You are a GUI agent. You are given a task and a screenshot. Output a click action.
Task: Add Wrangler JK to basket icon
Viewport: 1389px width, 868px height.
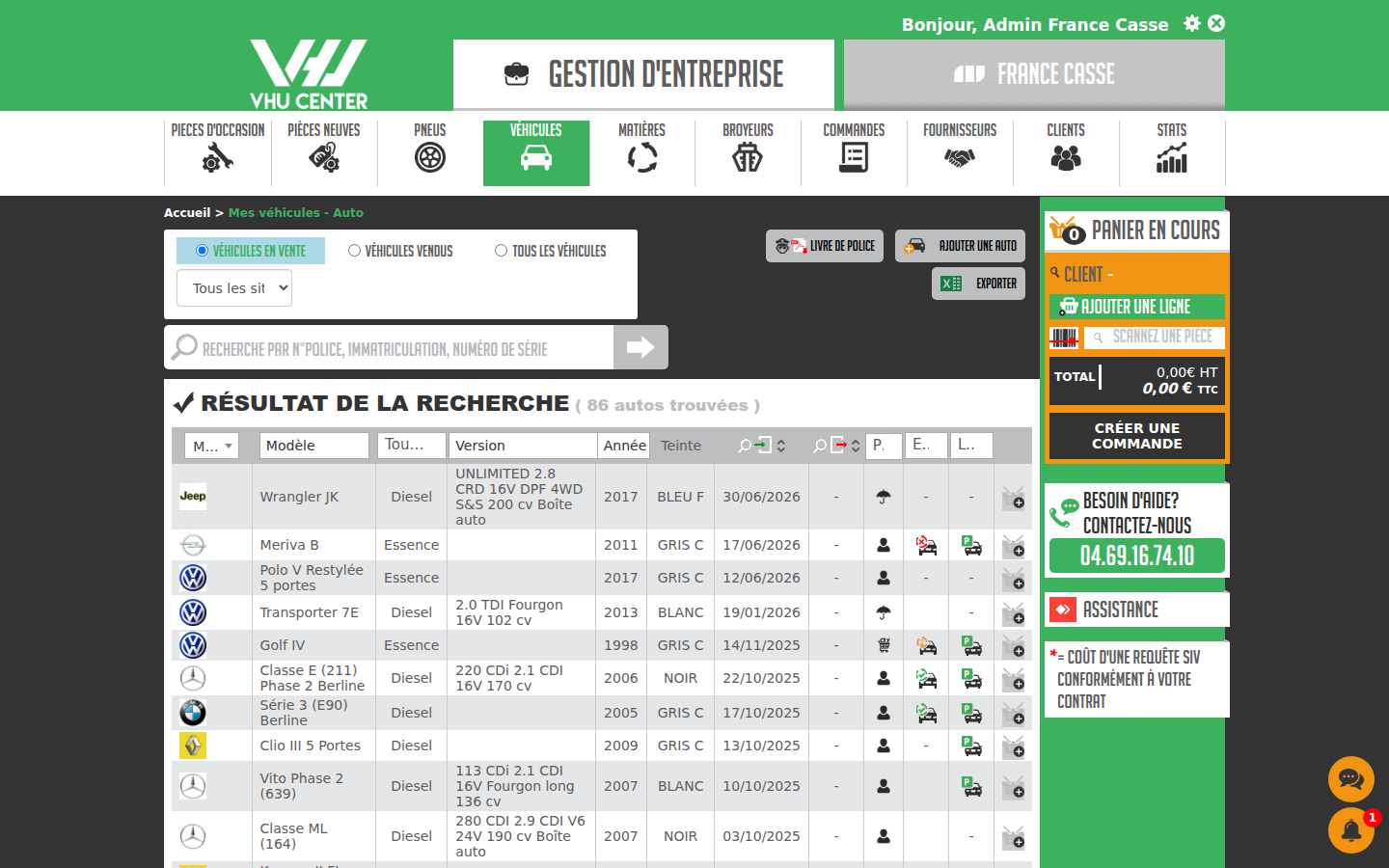[1013, 498]
